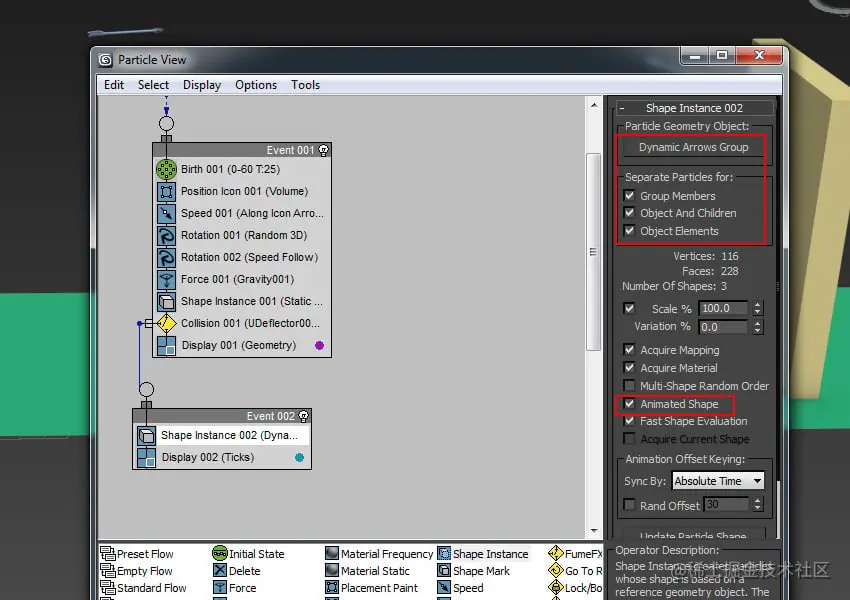This screenshot has width=850, height=600.
Task: Click the teal Display 002 color swatch
Action: click(299, 457)
